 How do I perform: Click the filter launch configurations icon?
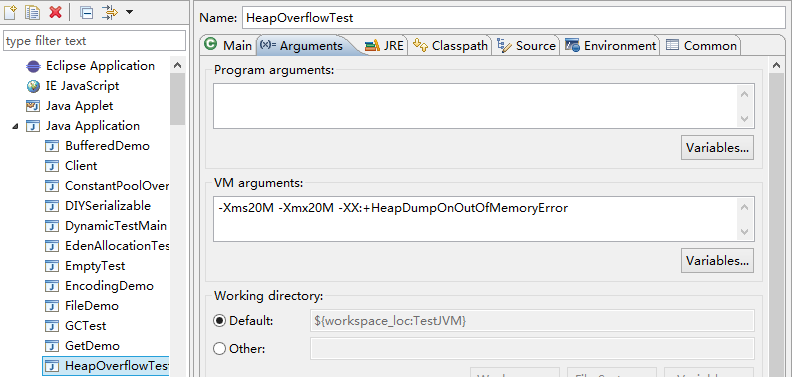point(110,12)
